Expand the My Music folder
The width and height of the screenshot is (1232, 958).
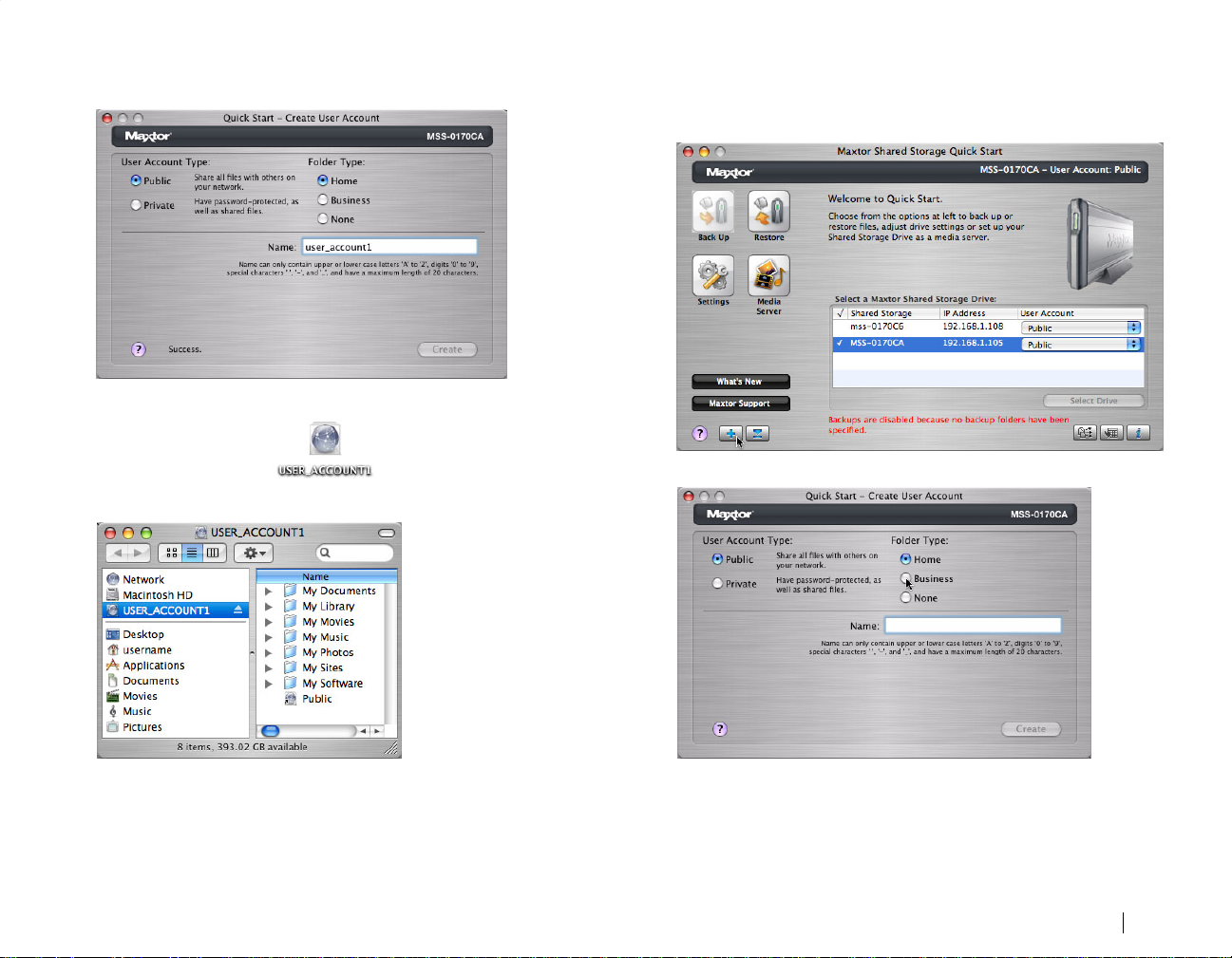[269, 637]
